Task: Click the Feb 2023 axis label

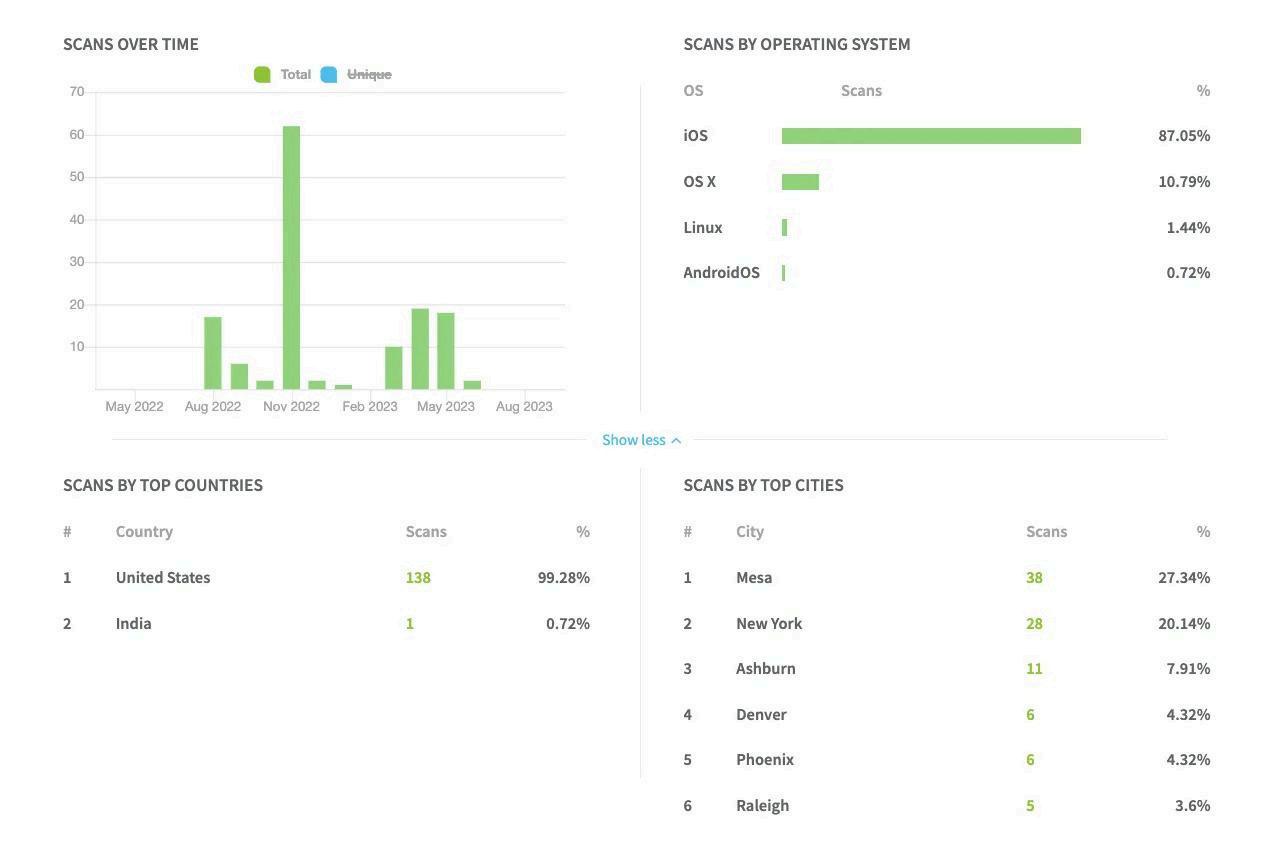Action: [x=370, y=406]
